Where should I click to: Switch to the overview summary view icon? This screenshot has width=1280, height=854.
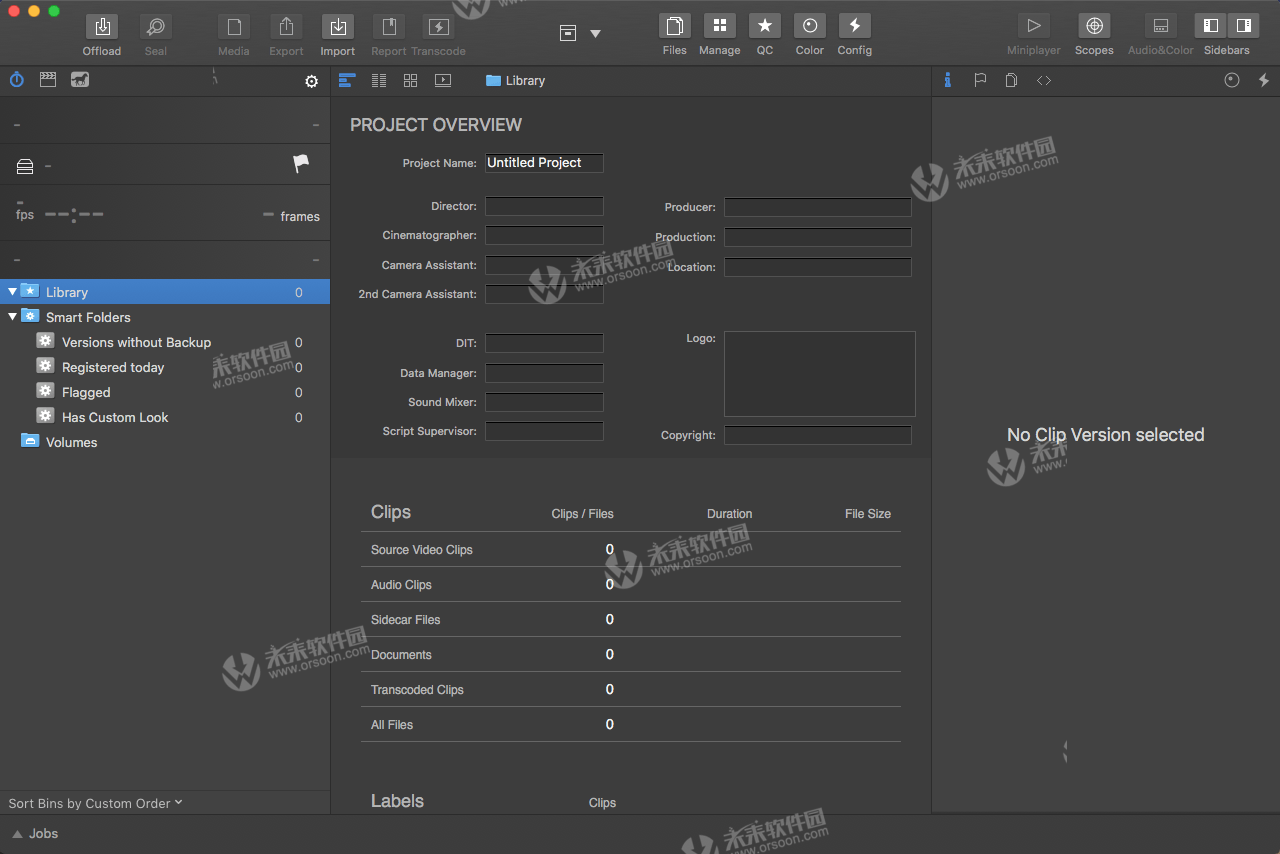point(347,80)
